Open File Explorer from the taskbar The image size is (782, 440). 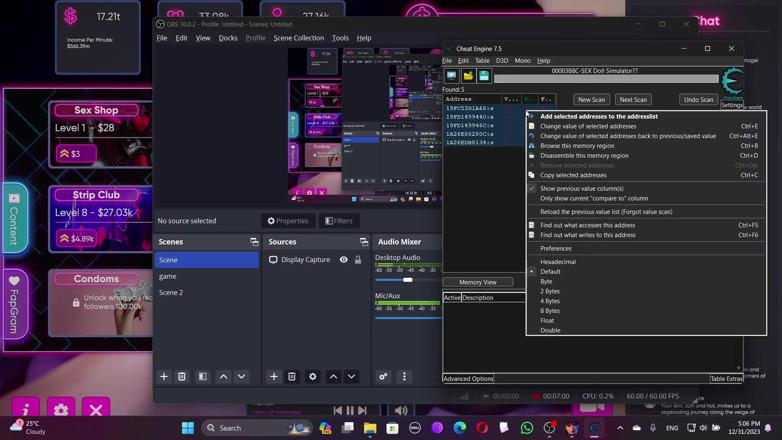pos(370,428)
